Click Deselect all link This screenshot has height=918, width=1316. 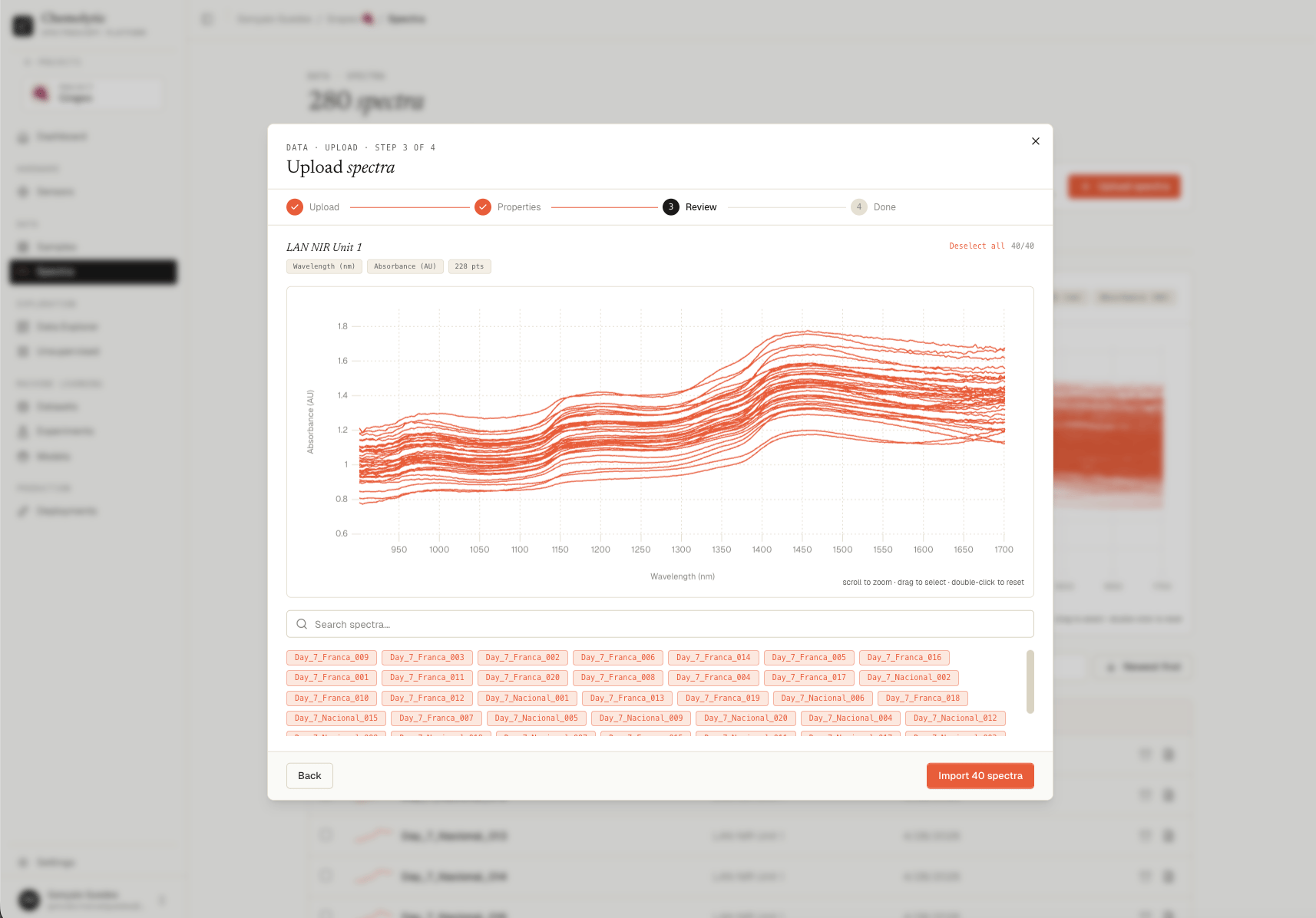click(977, 246)
